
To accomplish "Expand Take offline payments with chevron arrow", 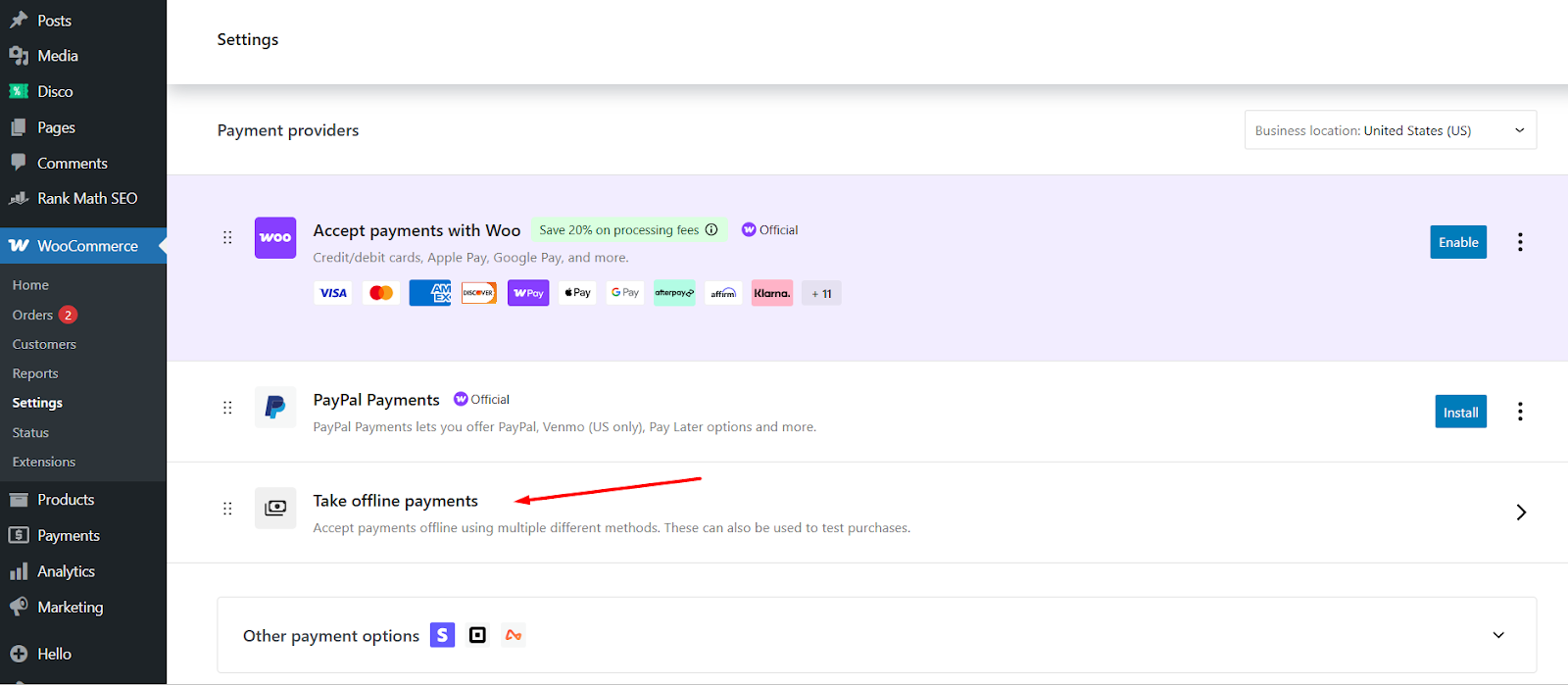I will coord(1521,513).
